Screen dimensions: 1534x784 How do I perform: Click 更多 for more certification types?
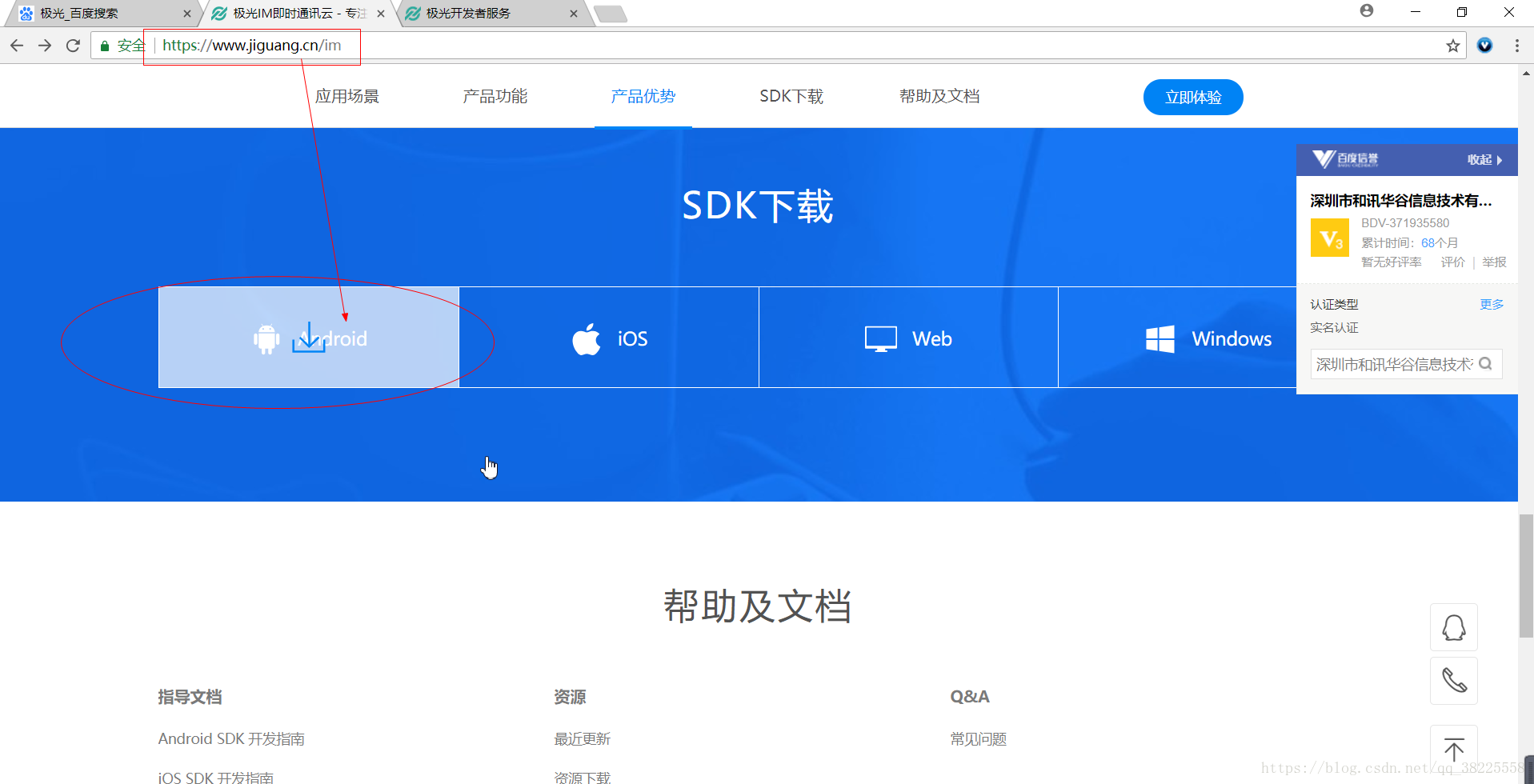click(x=1492, y=304)
